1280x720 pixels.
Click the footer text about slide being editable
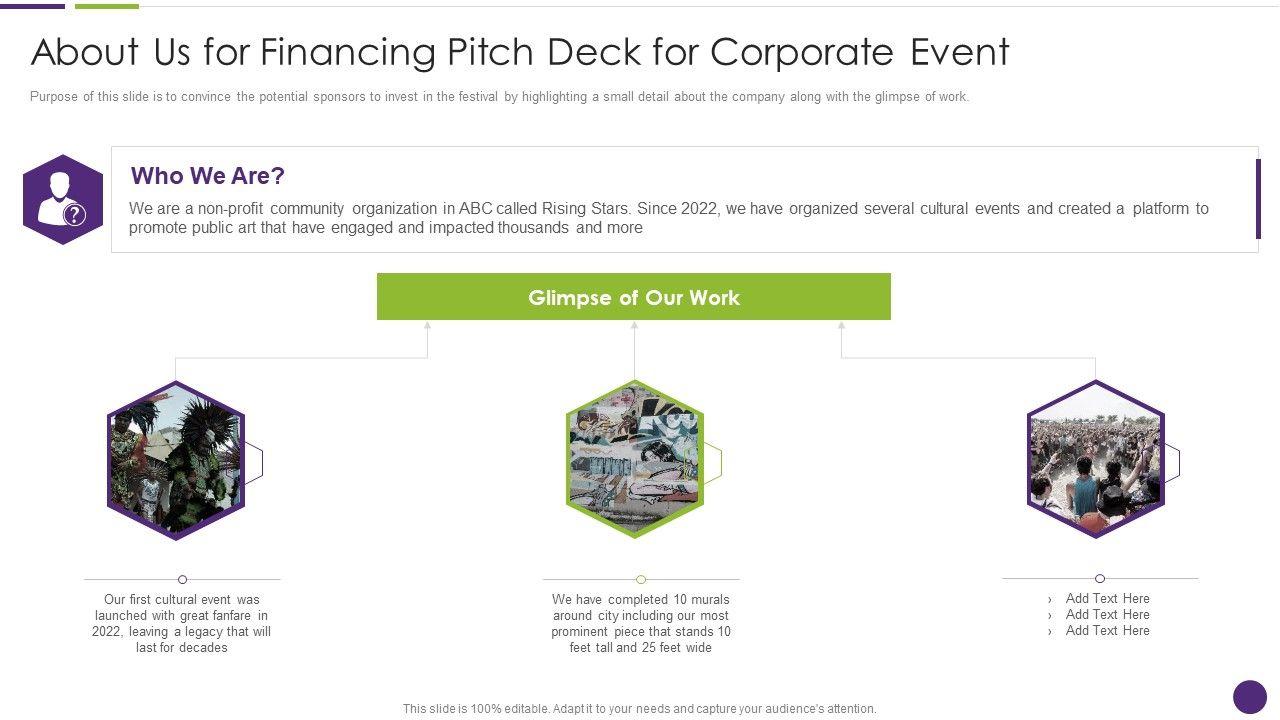[639, 708]
